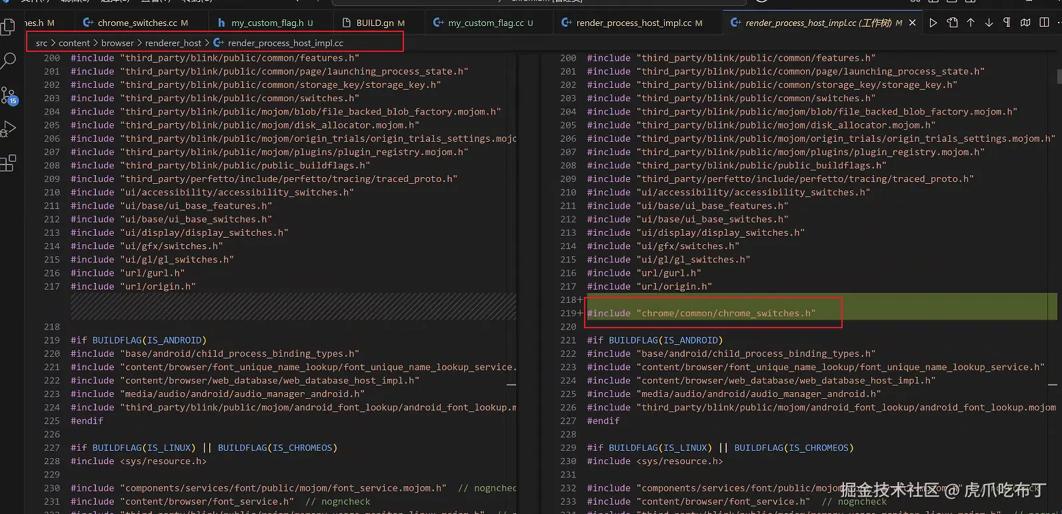Click left pane <sys/resource.h> include line 228

pos(138,461)
